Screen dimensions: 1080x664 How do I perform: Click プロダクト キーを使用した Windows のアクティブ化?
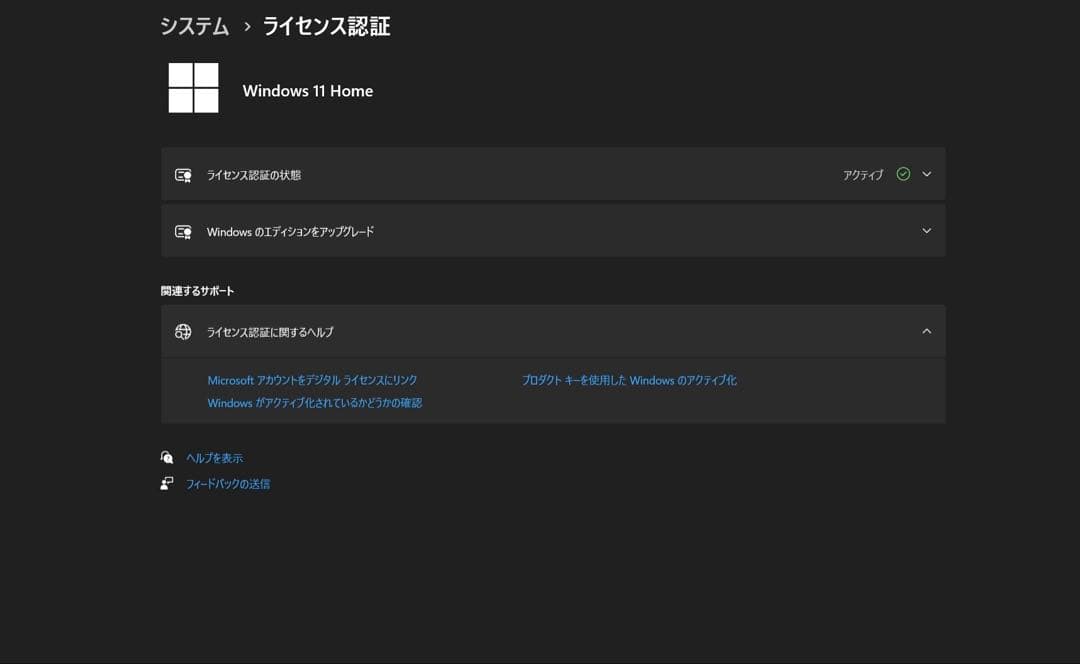pyautogui.click(x=629, y=380)
